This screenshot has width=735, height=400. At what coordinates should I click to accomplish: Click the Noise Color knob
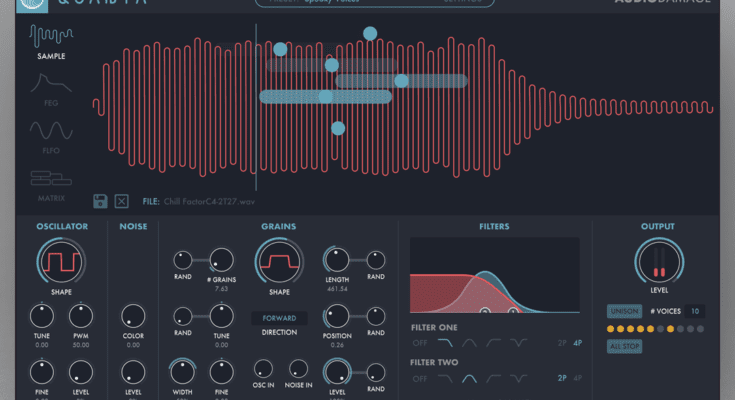[x=133, y=313]
